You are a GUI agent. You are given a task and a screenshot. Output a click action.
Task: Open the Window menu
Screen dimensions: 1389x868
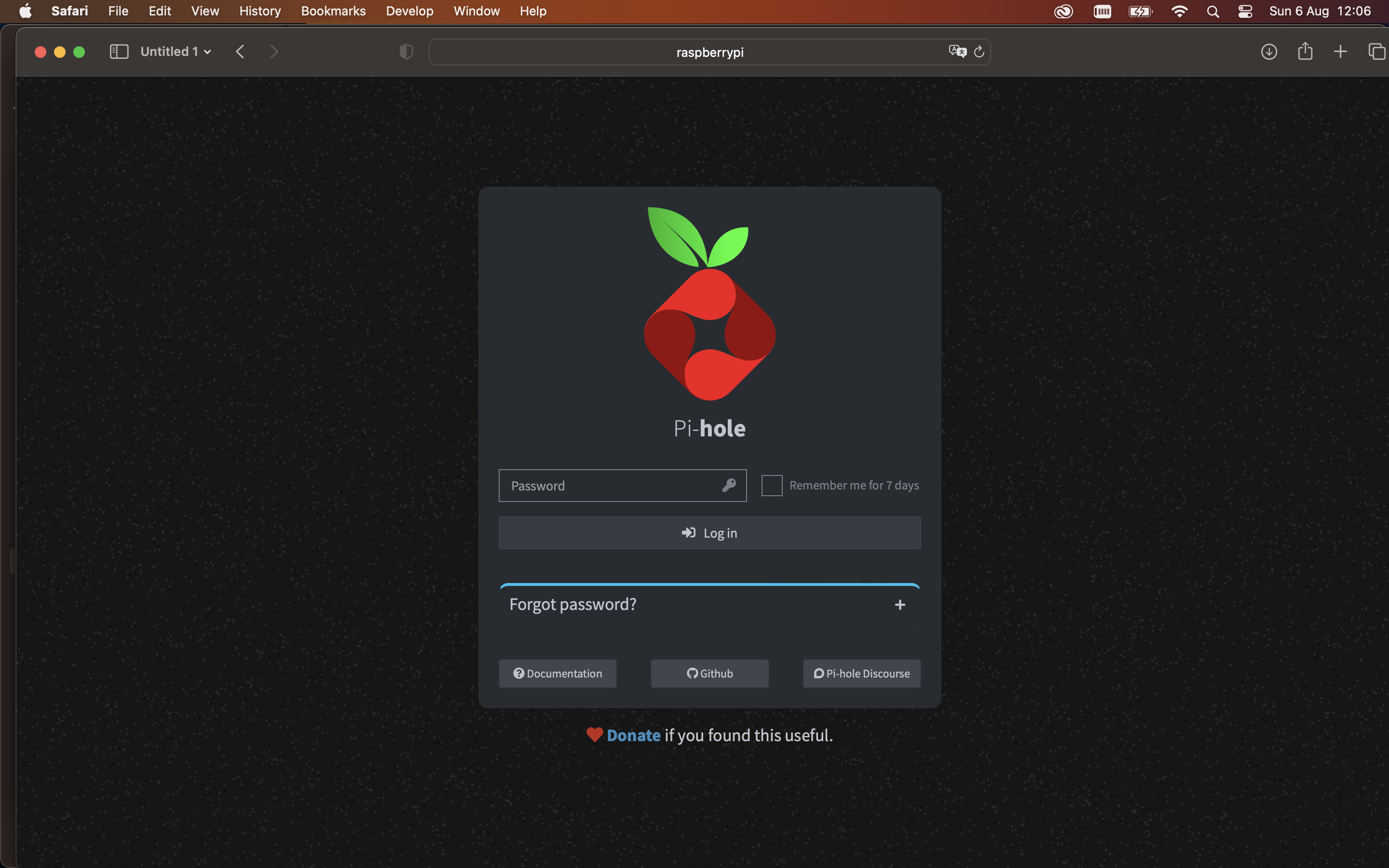(477, 11)
